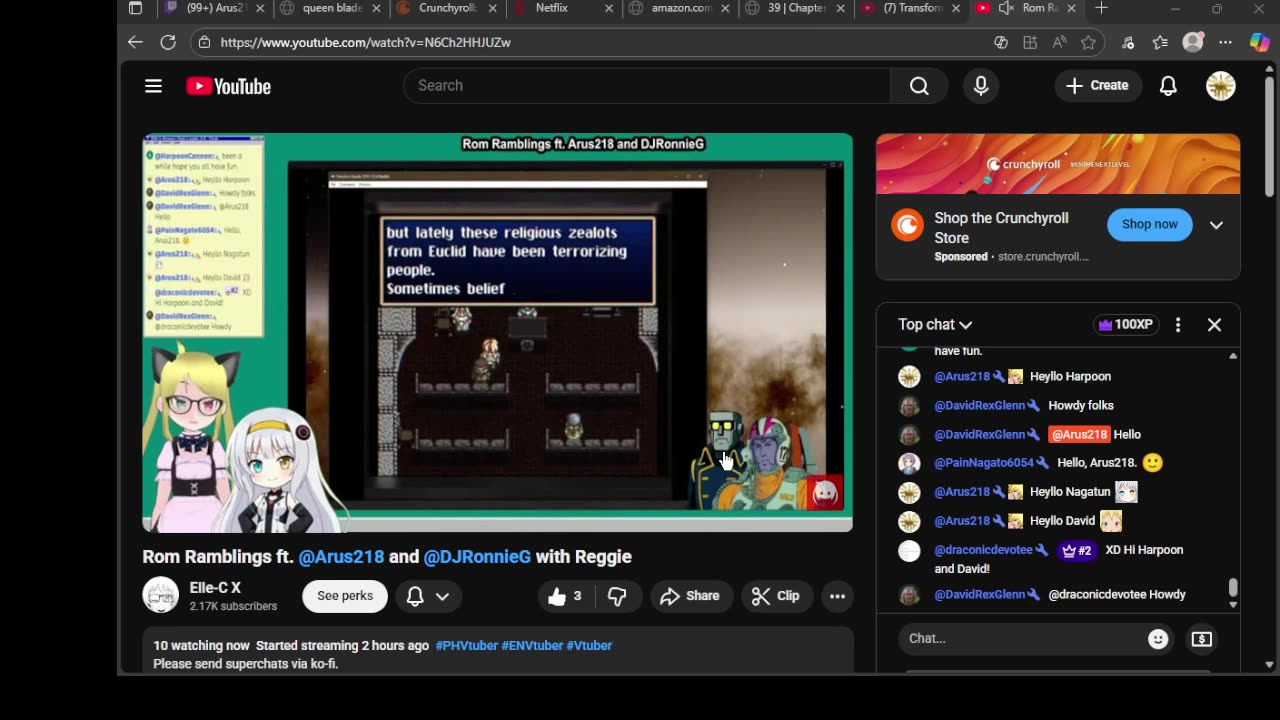Viewport: 1280px width, 720px height.
Task: Open @DJRonnieG mention in video title
Action: coord(477,557)
